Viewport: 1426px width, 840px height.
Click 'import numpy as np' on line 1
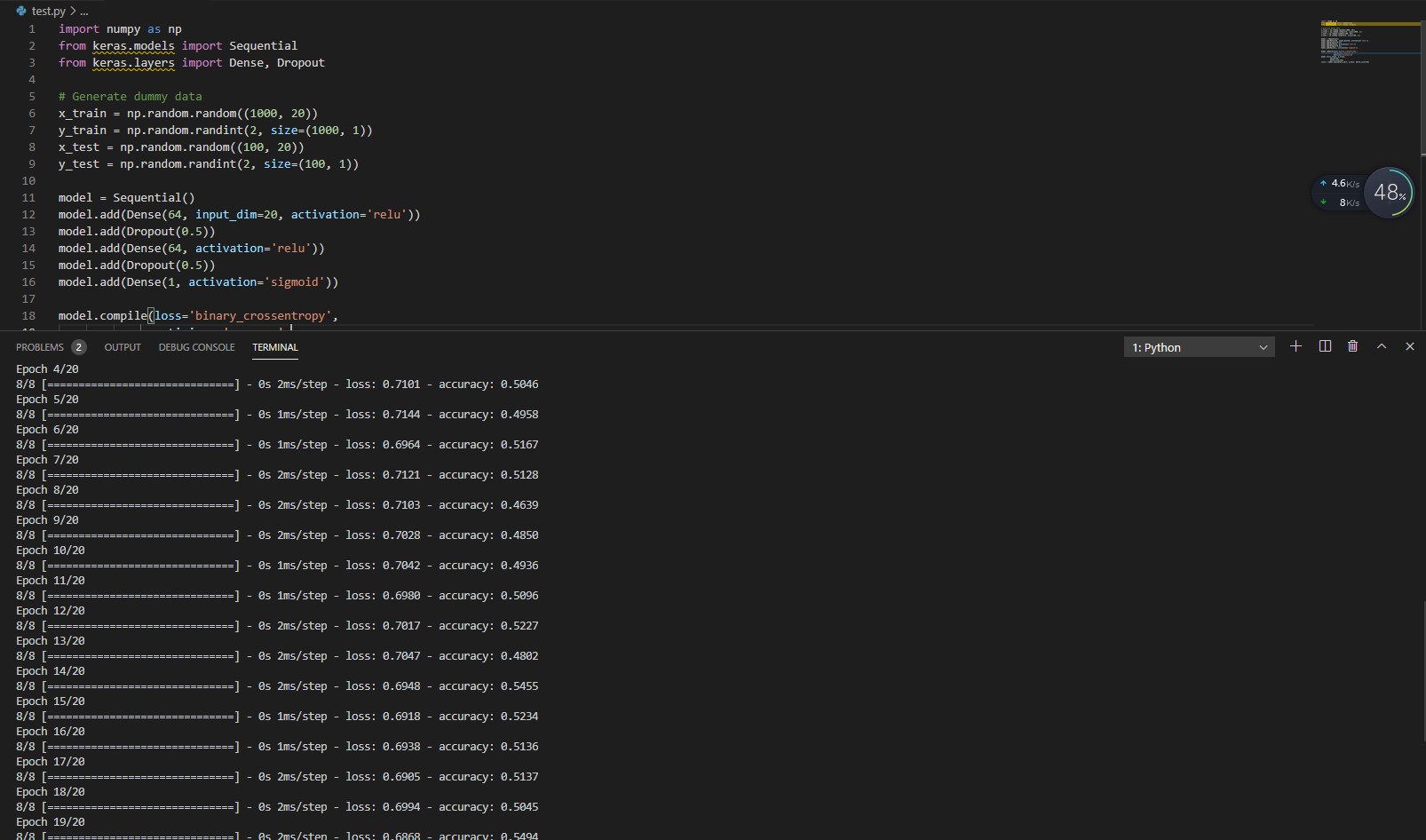tap(120, 29)
